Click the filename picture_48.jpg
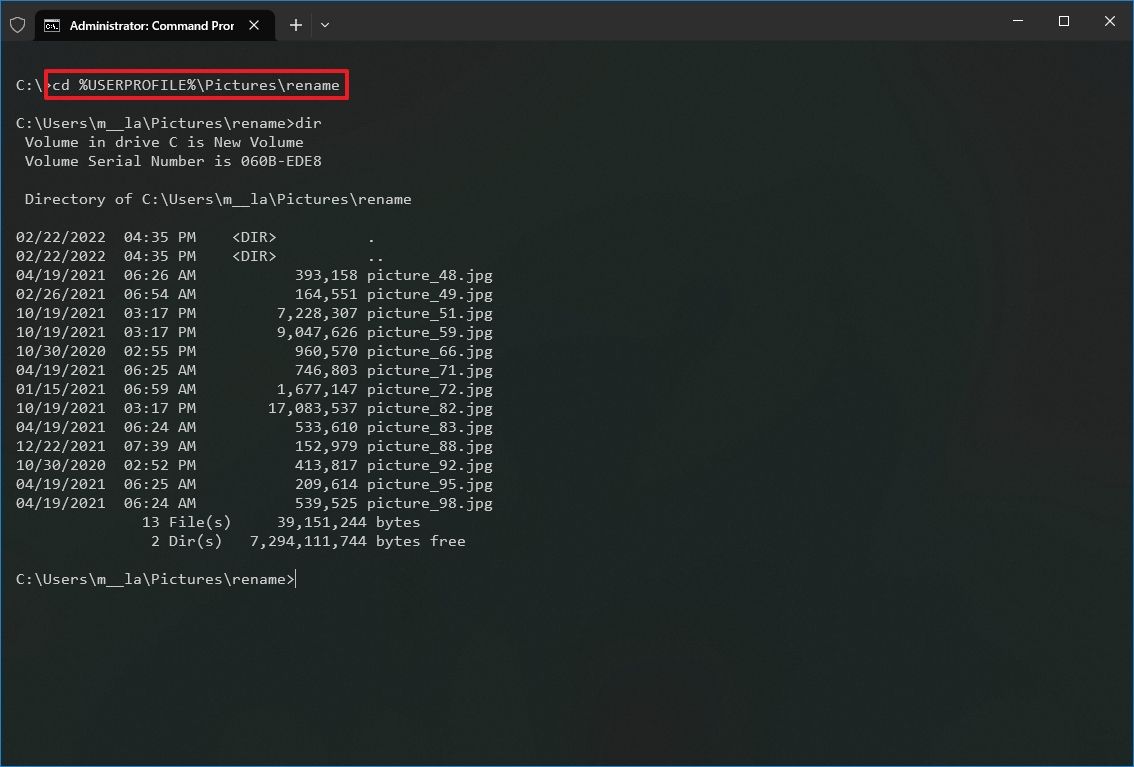The width and height of the screenshot is (1134, 767). [x=430, y=275]
